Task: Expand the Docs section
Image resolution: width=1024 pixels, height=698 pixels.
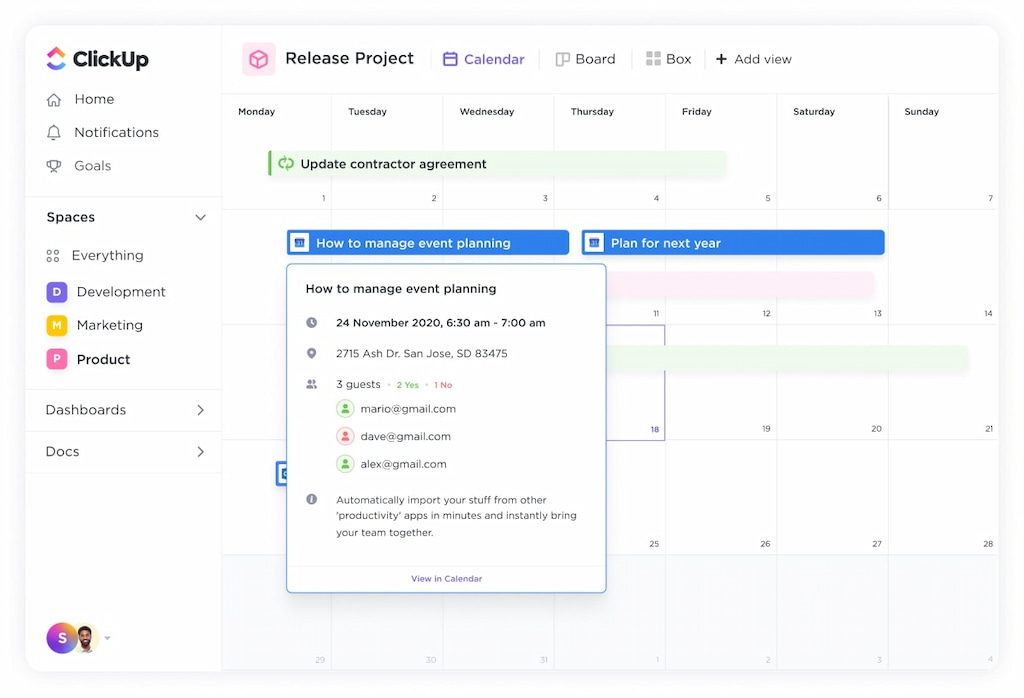Action: coord(199,451)
